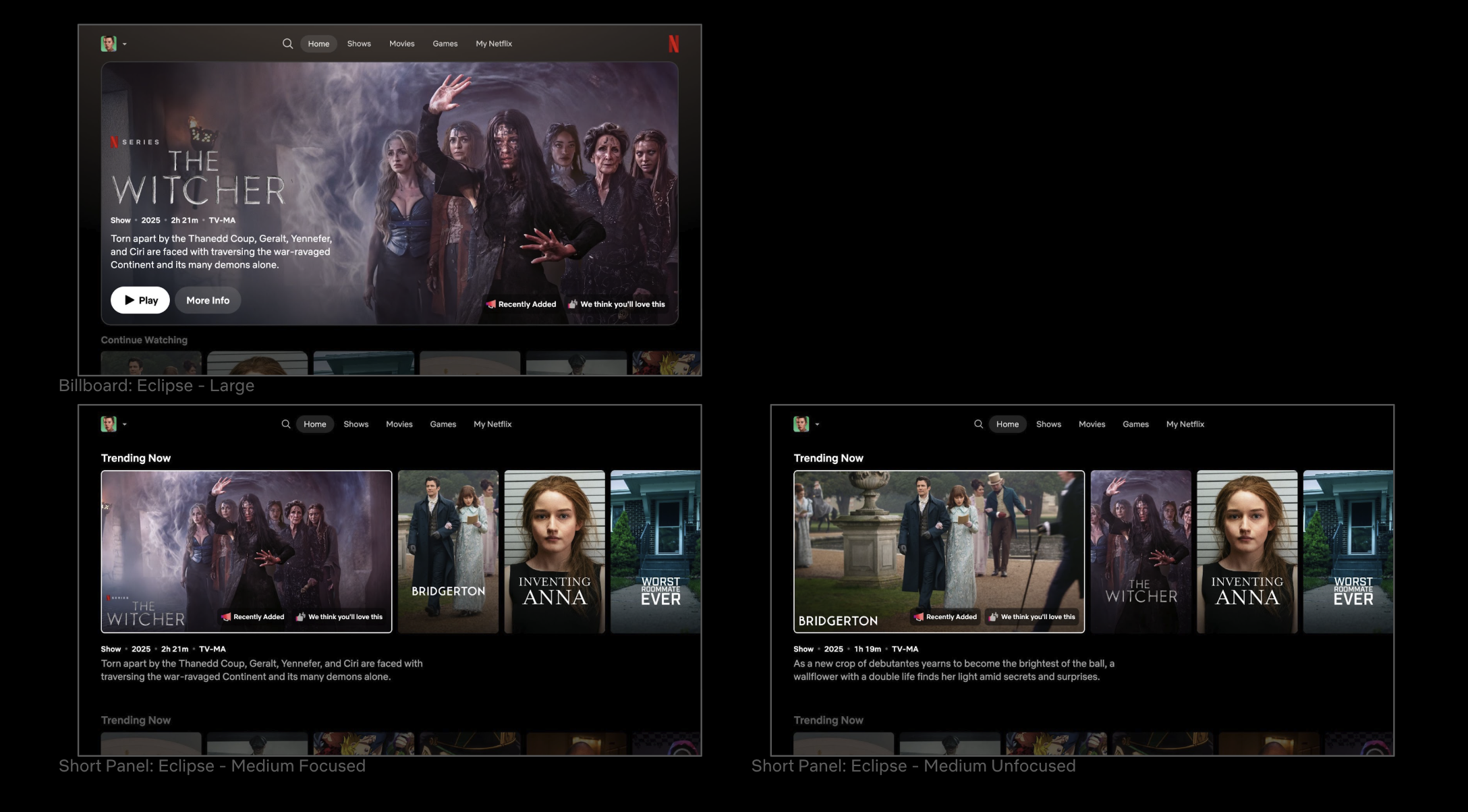Expand profile dropdown arrow in Medium Focused screen

tap(125, 425)
